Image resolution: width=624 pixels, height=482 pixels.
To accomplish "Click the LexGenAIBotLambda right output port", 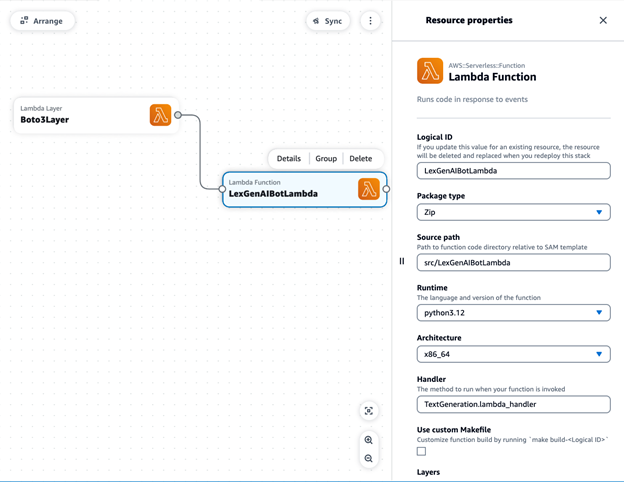I will coord(386,189).
